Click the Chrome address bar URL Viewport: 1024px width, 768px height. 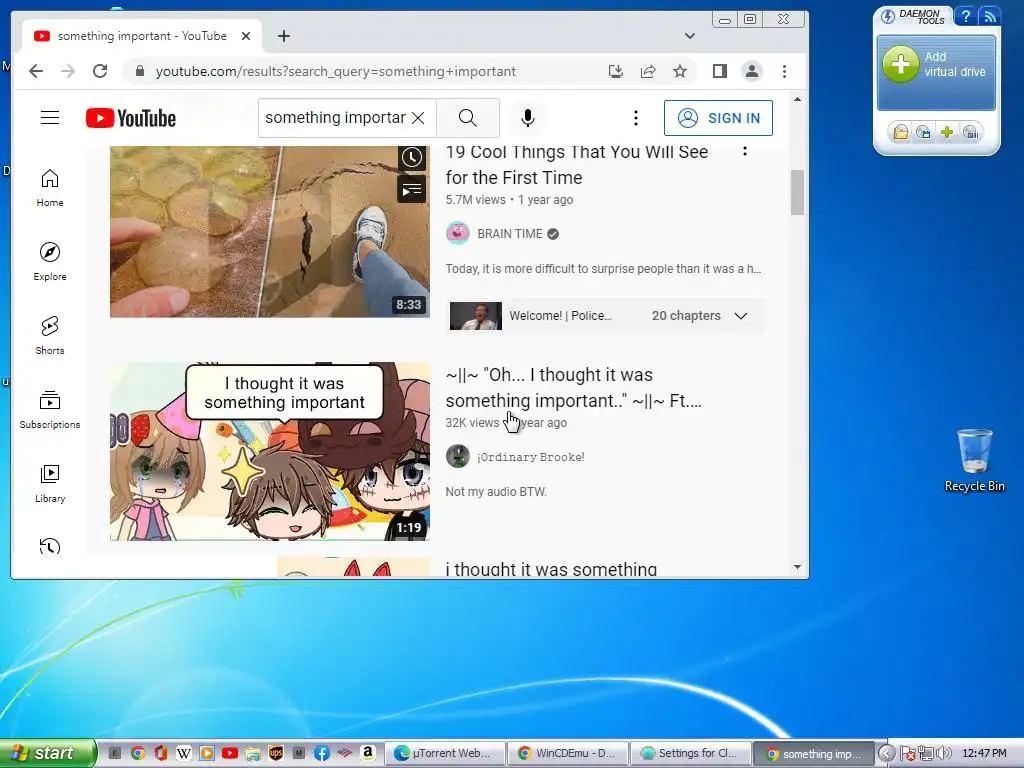[x=336, y=71]
